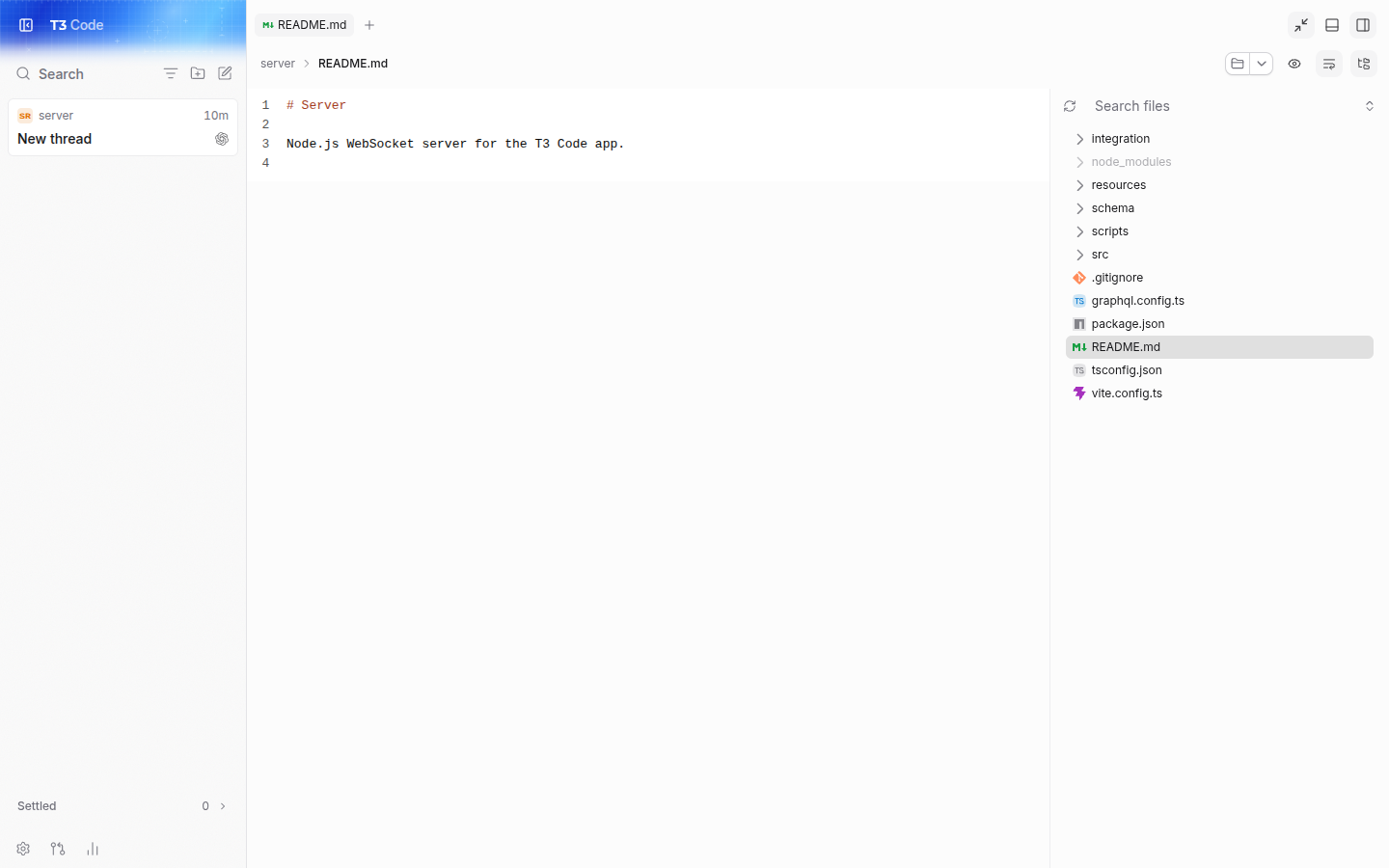Expand the resources folder
This screenshot has height=868, width=1389.
(x=1219, y=185)
